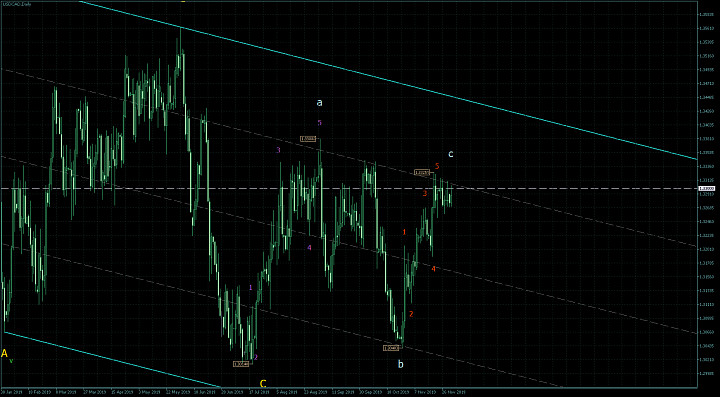
Task: Click the red wave number 4 label
Action: point(433,268)
